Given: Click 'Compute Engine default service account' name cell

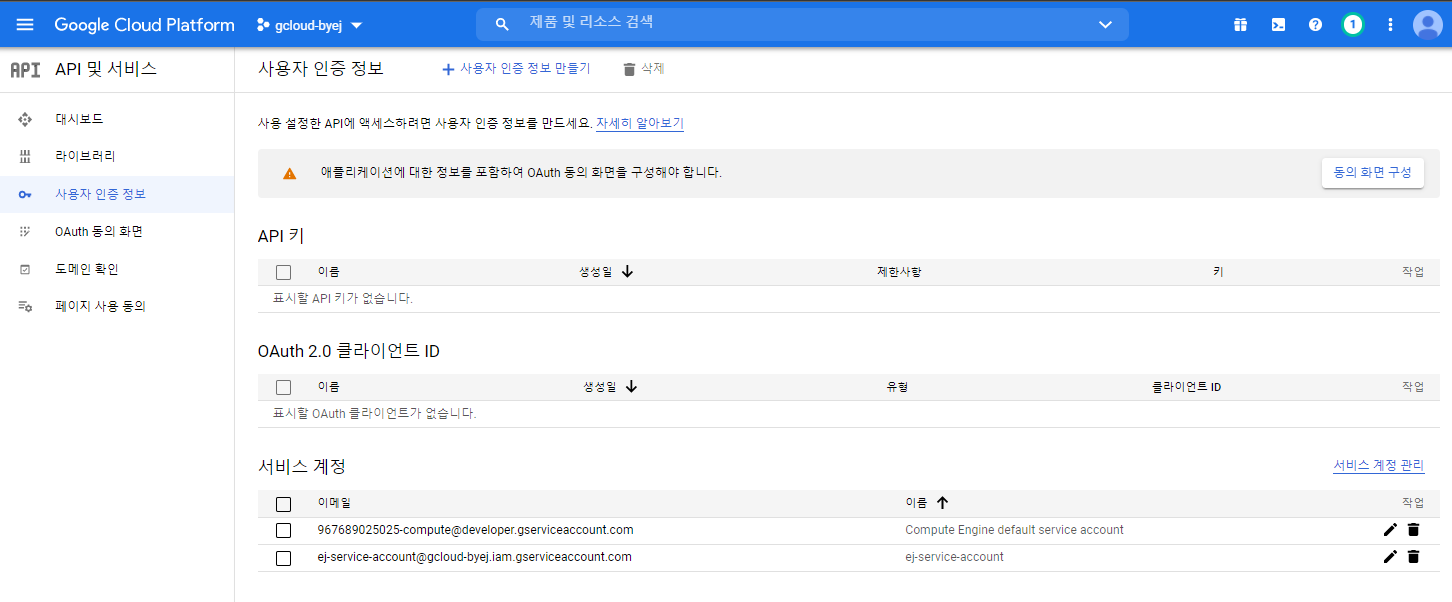Looking at the screenshot, I should click(x=1014, y=530).
